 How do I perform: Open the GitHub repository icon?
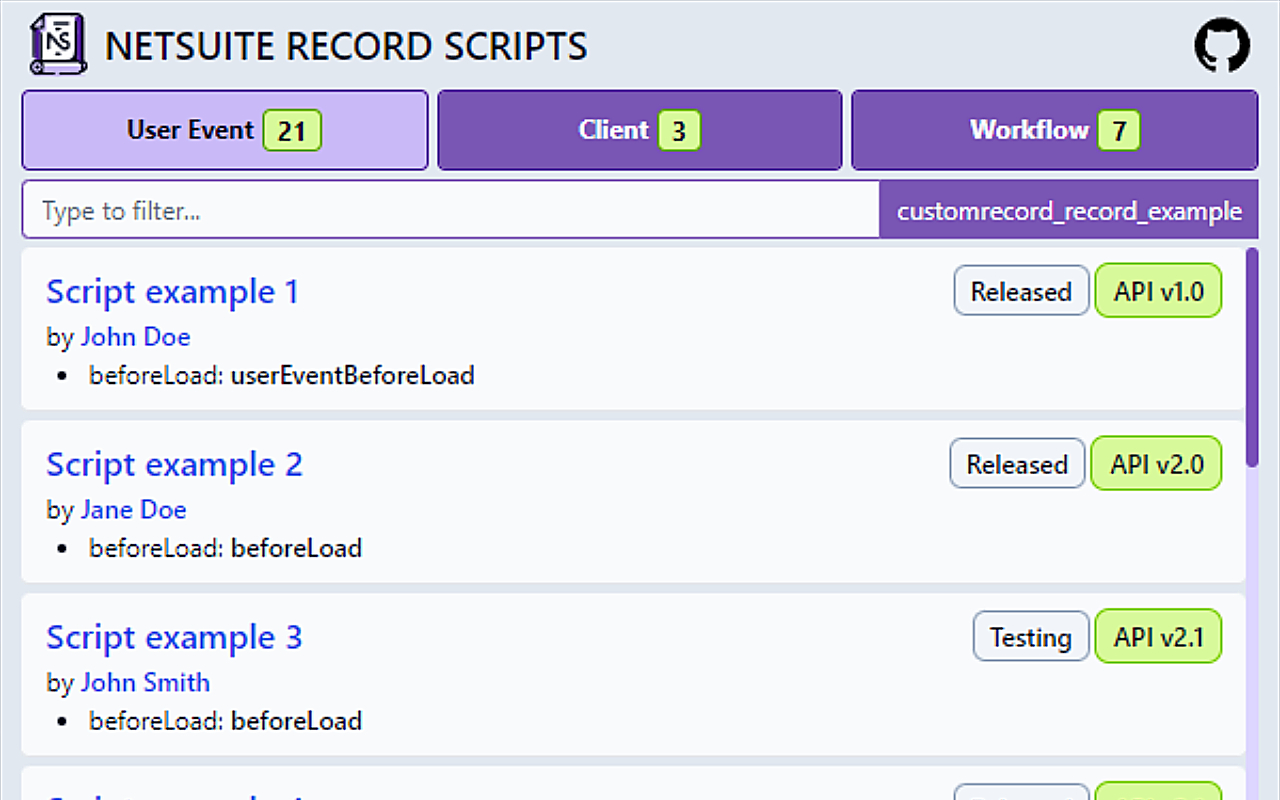(1222, 45)
